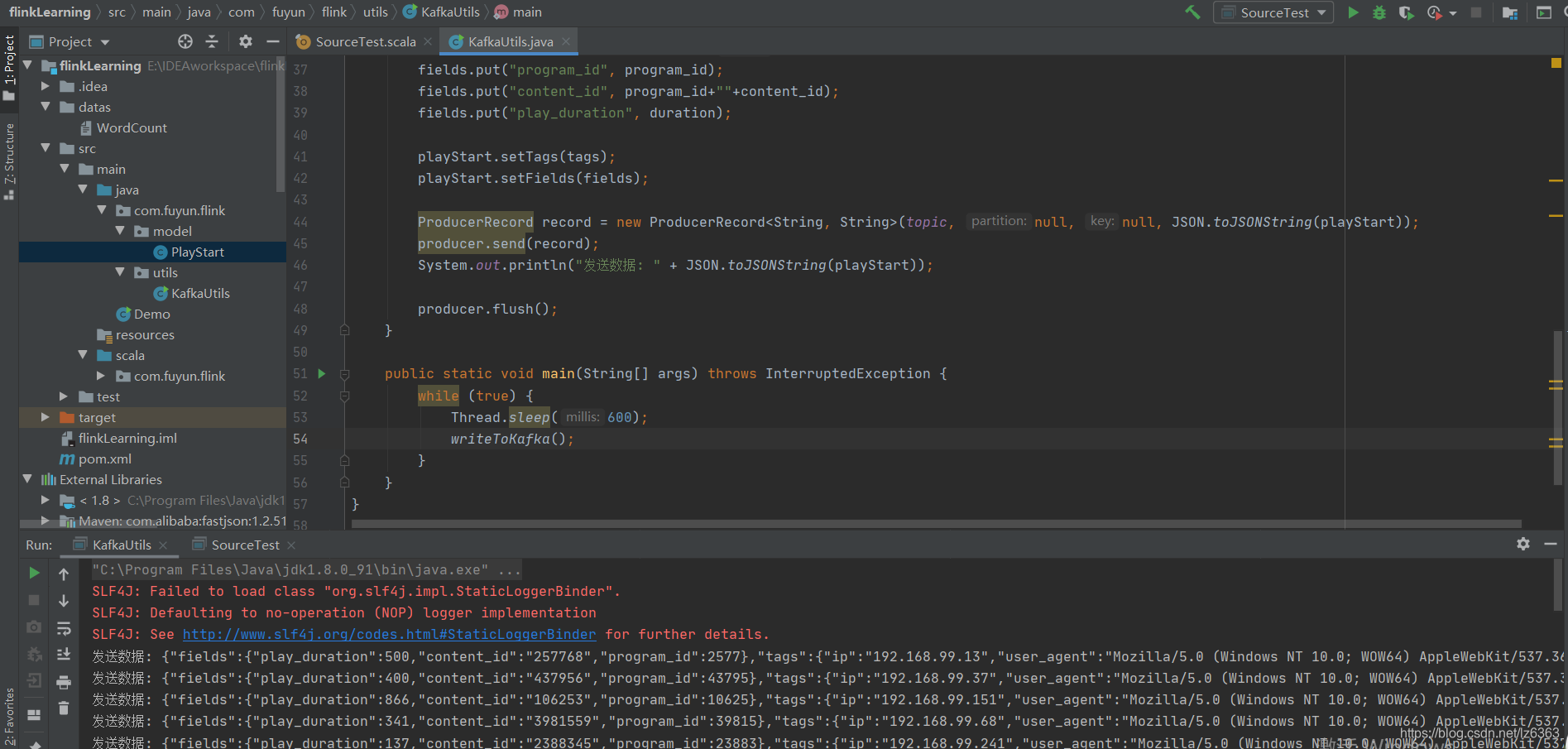Toggle scroll to end in console
This screenshot has height=749, width=1568.
pos(64,655)
